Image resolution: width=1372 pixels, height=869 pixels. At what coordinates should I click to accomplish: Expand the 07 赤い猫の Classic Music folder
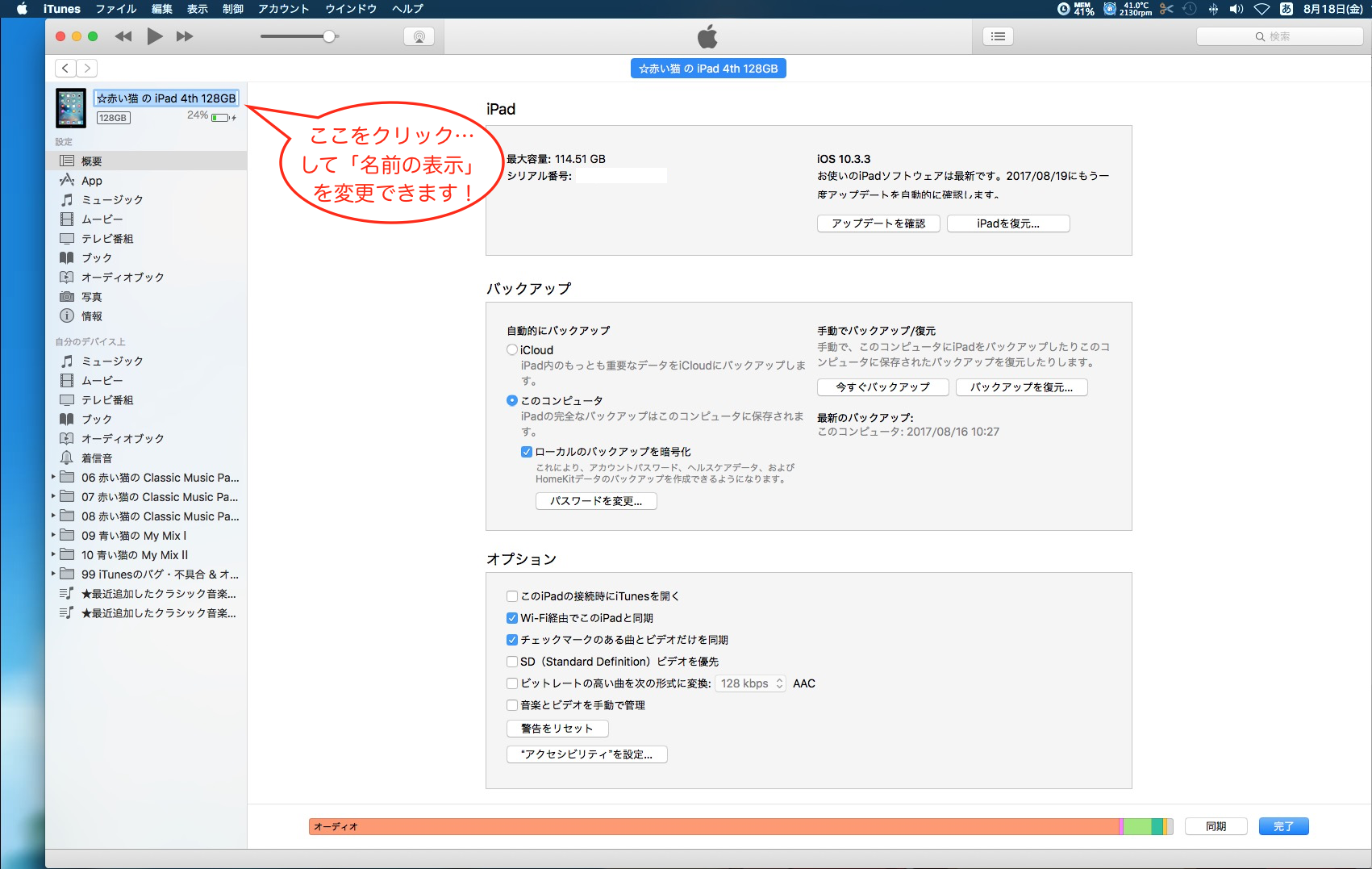point(53,496)
